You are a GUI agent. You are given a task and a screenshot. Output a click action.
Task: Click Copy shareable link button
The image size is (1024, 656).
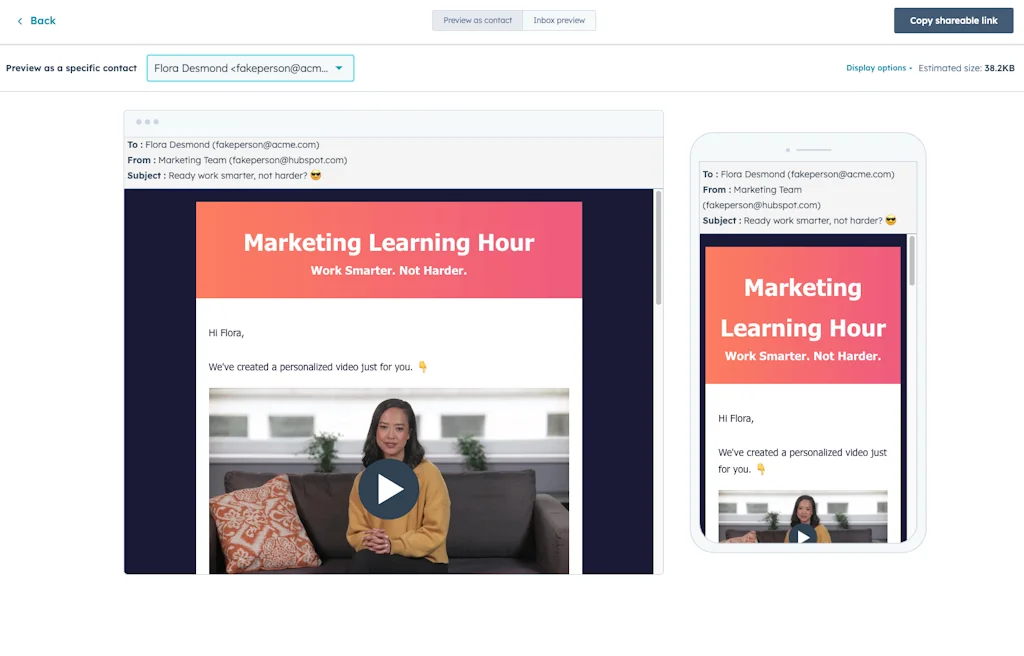tap(953, 20)
